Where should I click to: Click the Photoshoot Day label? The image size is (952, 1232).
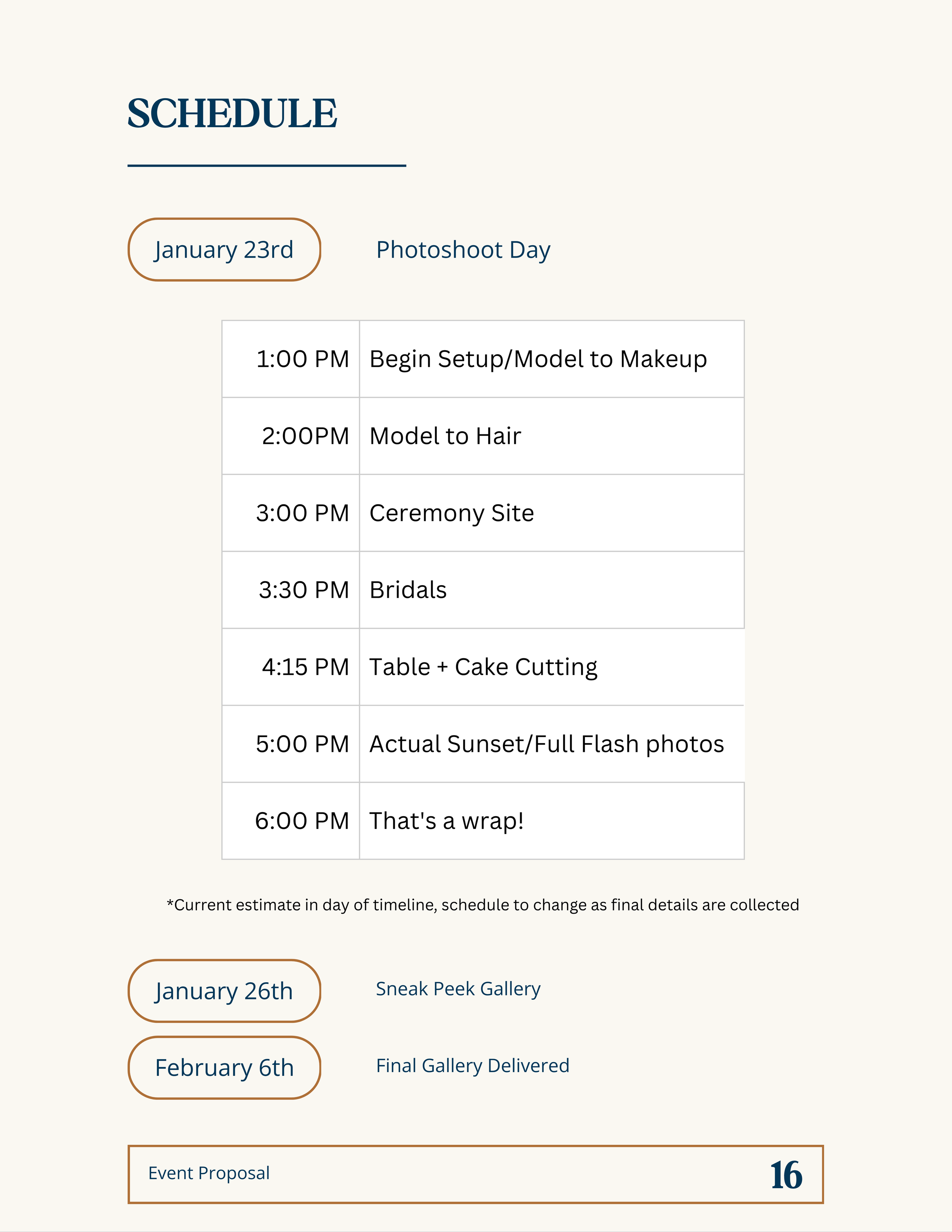click(463, 250)
